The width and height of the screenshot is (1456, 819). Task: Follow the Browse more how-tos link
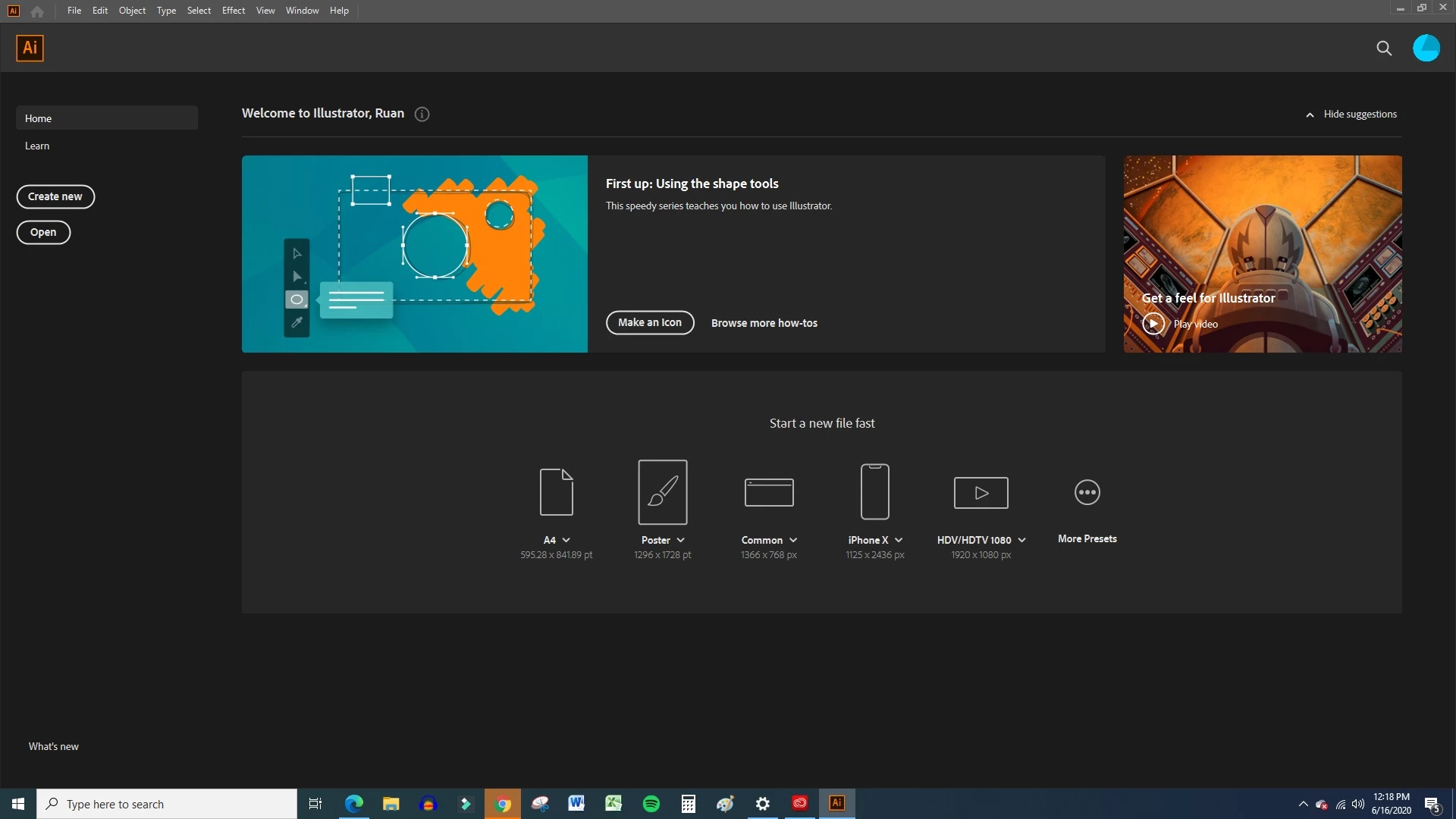coord(764,323)
